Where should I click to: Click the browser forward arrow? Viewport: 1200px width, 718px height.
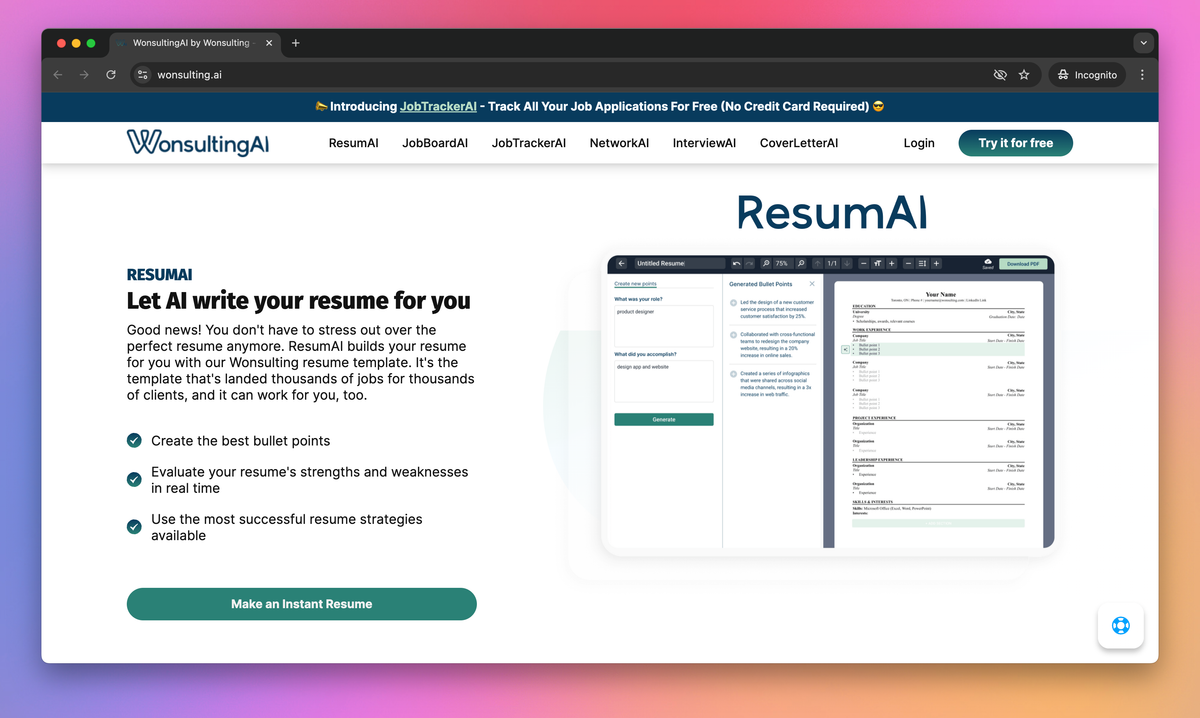pyautogui.click(x=84, y=75)
